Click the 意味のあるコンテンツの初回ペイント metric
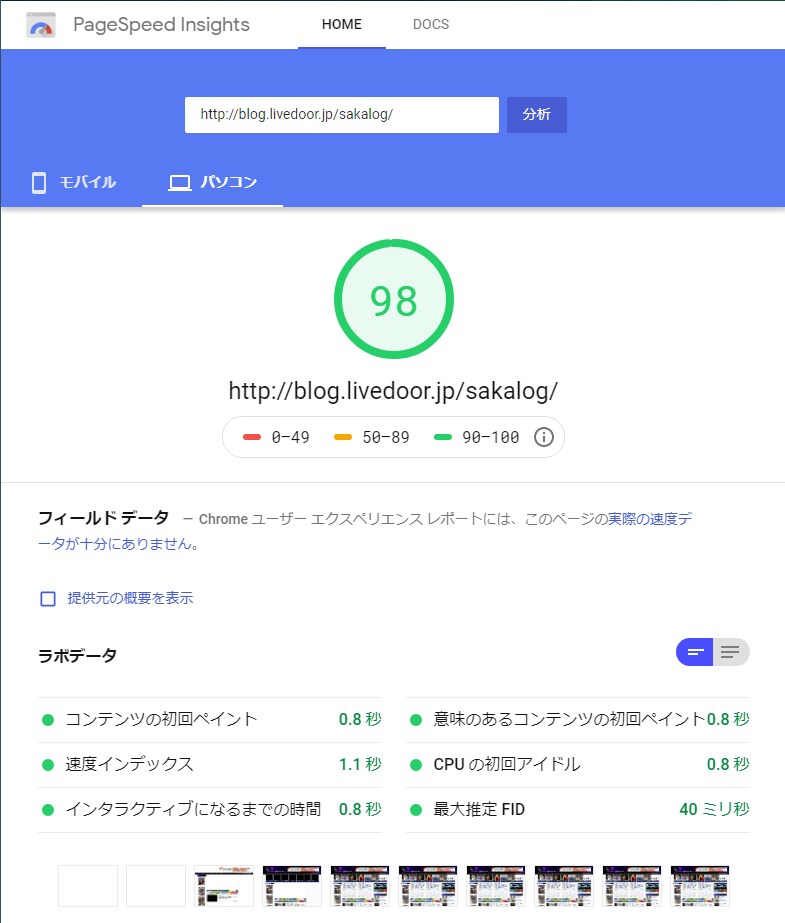This screenshot has height=923, width=785. pyautogui.click(x=578, y=719)
